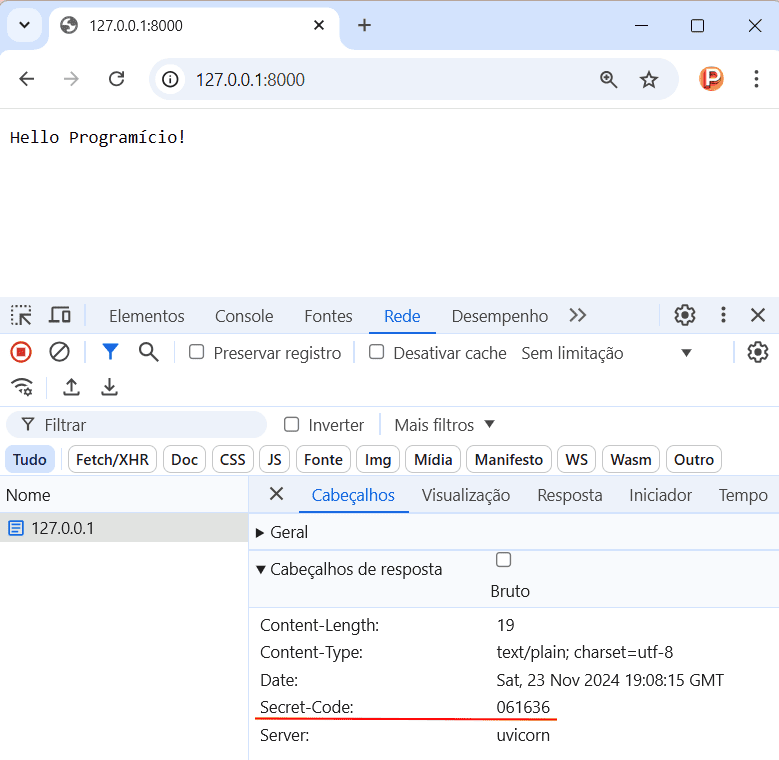Viewport: 779px width, 760px height.
Task: Activate the element inspector picker
Action: (x=21, y=315)
